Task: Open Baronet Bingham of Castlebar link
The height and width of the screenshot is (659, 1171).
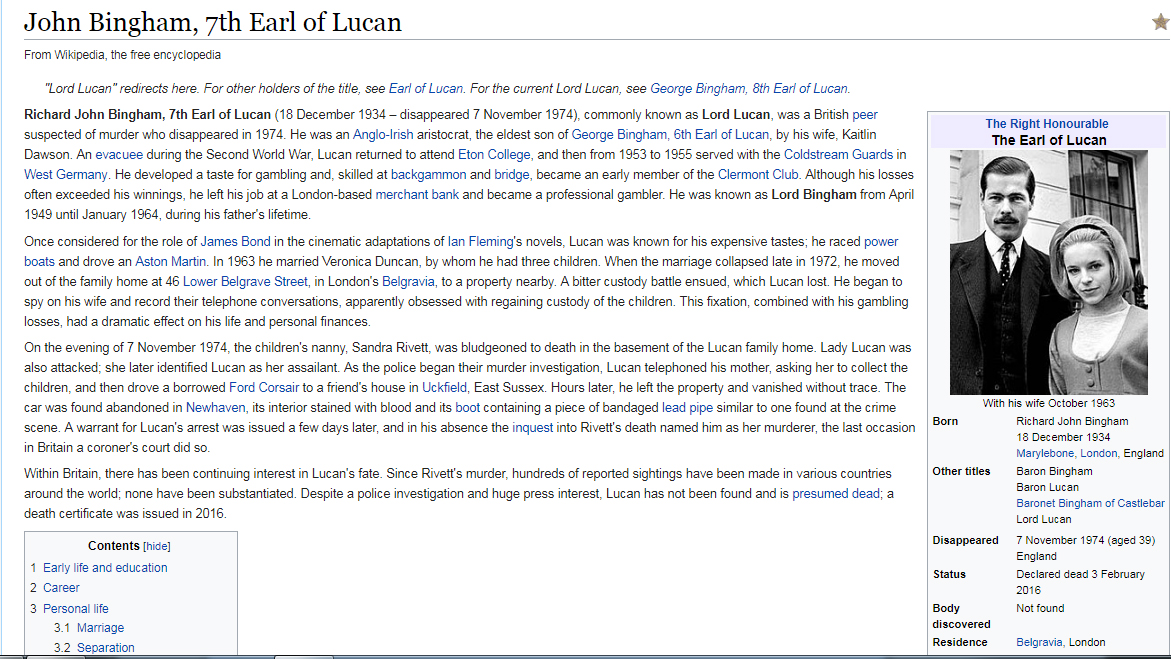Action: [1090, 503]
